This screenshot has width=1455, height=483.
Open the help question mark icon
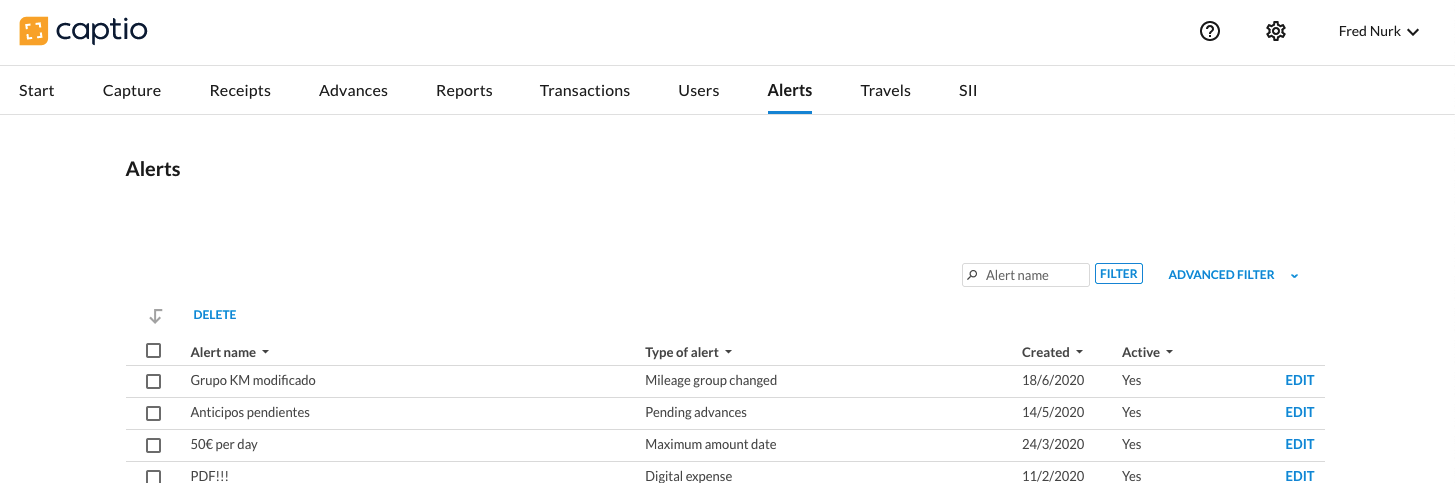(1210, 31)
